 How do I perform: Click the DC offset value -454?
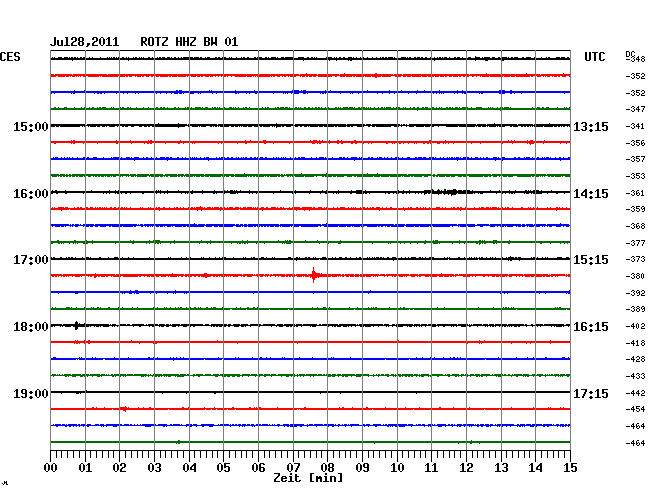[635, 409]
